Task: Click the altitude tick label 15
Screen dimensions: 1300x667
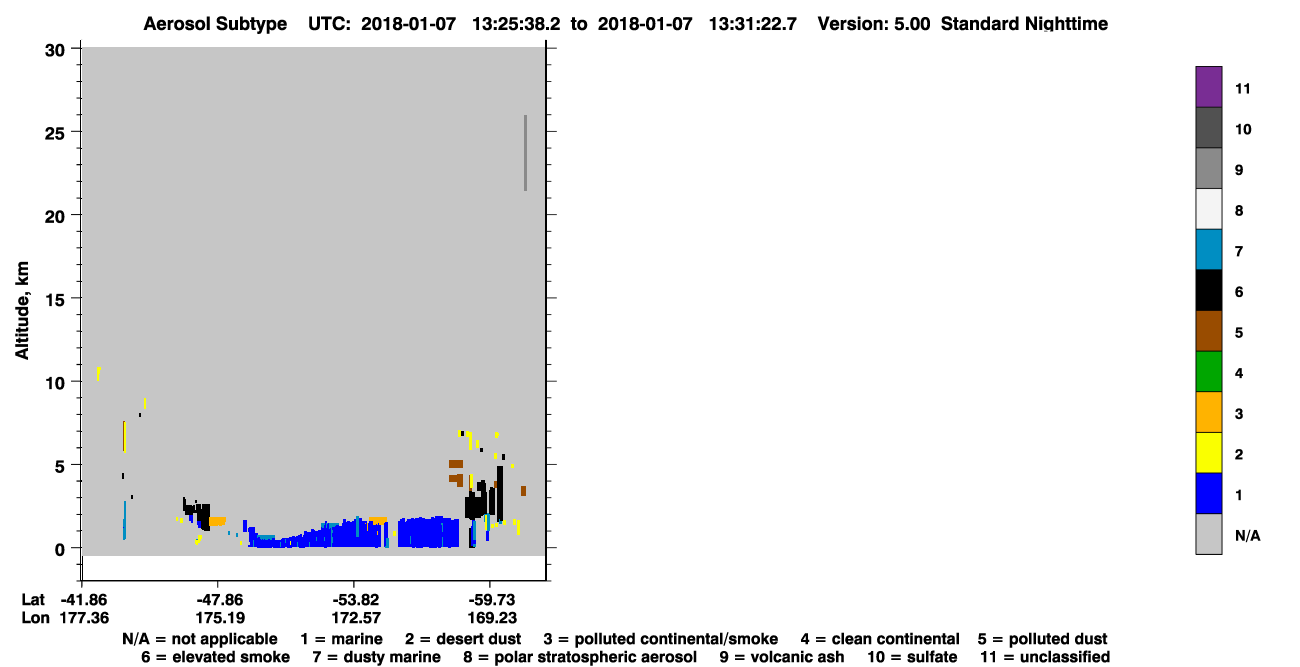Action: (x=58, y=298)
